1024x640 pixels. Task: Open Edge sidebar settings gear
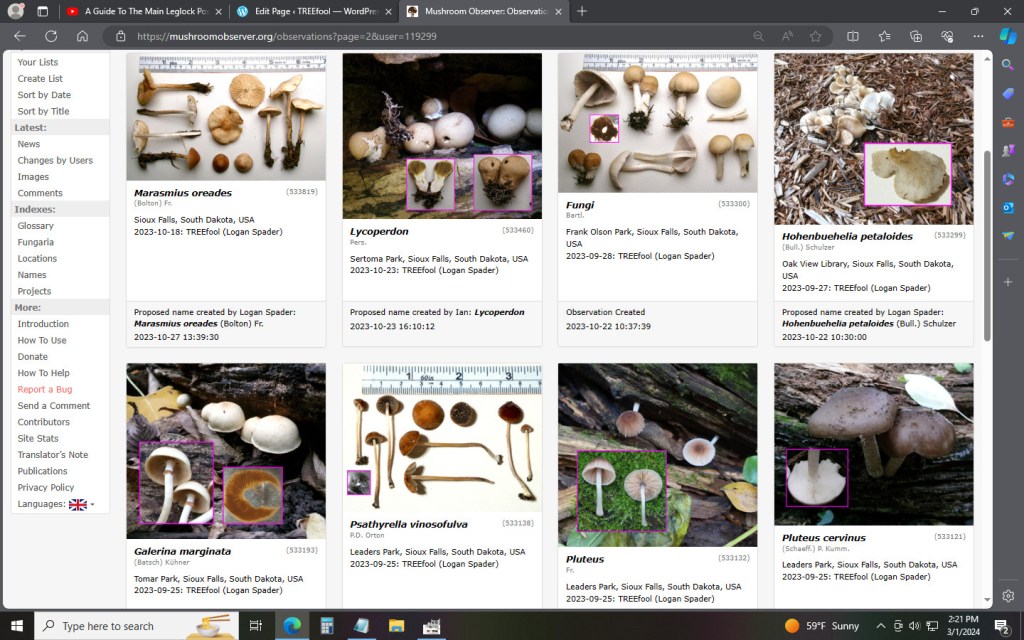click(x=1008, y=596)
